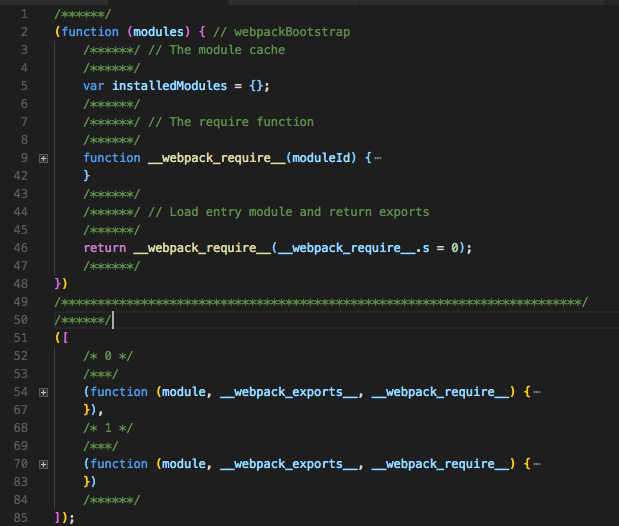Click '__webpack_require__.s' property on line 46
619x526 pixels.
pyautogui.click(x=354, y=248)
